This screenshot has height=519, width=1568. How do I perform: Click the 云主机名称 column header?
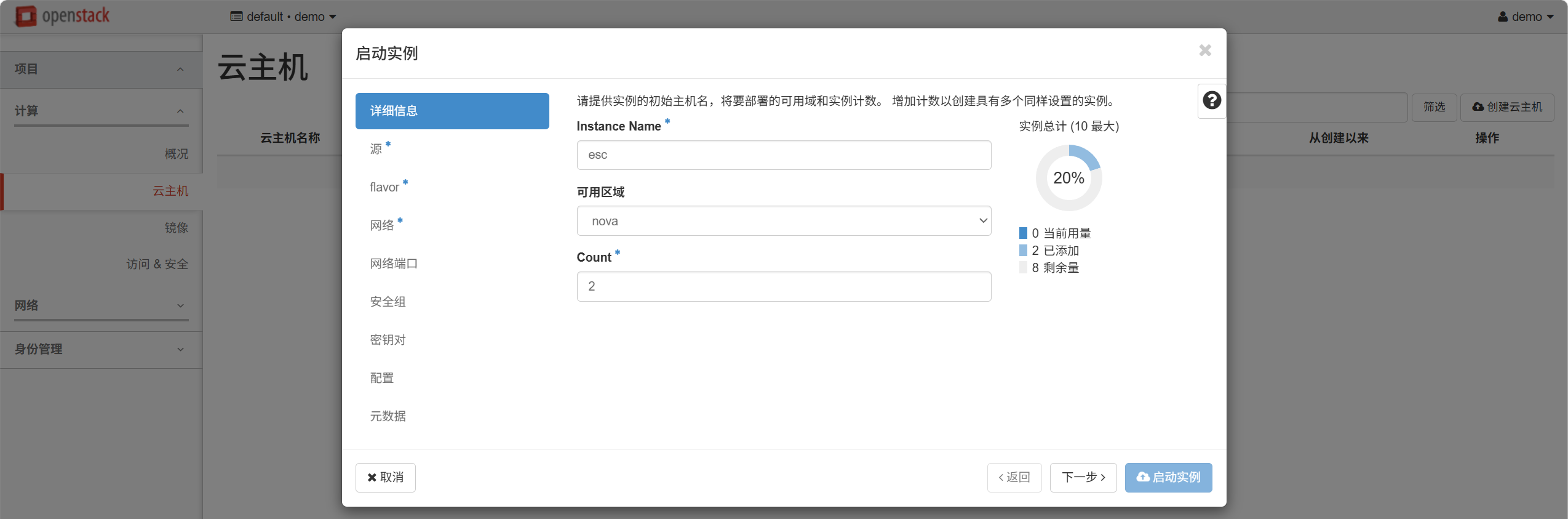click(290, 138)
